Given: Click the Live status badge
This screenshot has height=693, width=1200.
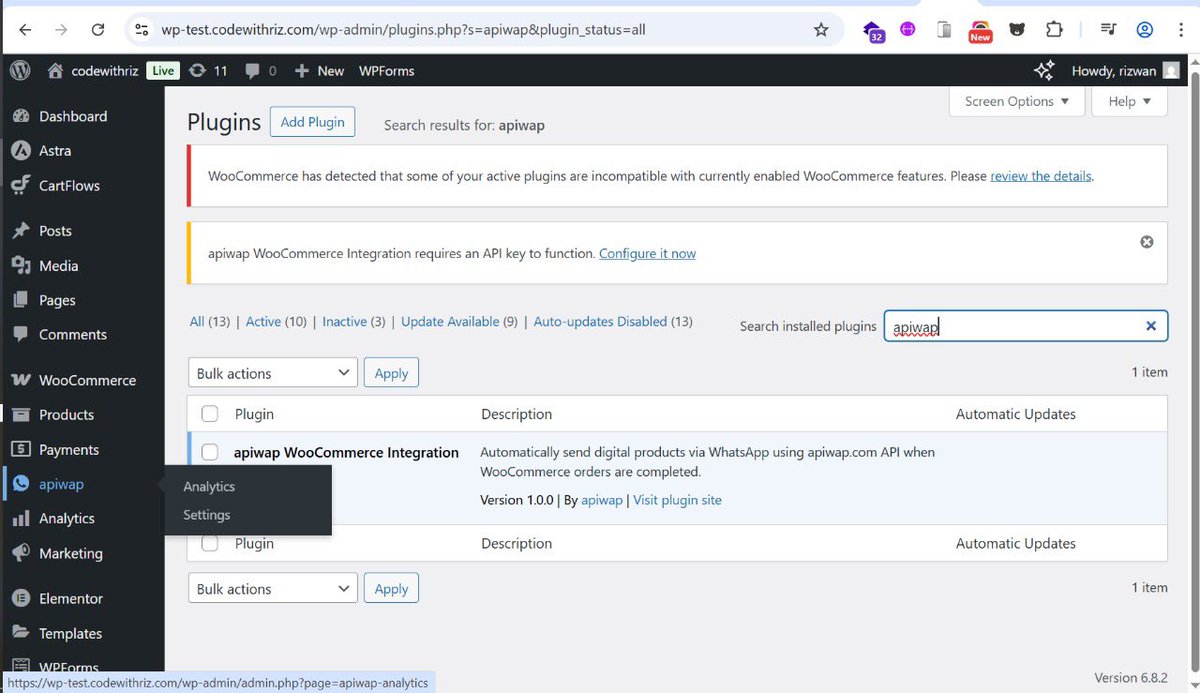Looking at the screenshot, I should click(x=163, y=71).
